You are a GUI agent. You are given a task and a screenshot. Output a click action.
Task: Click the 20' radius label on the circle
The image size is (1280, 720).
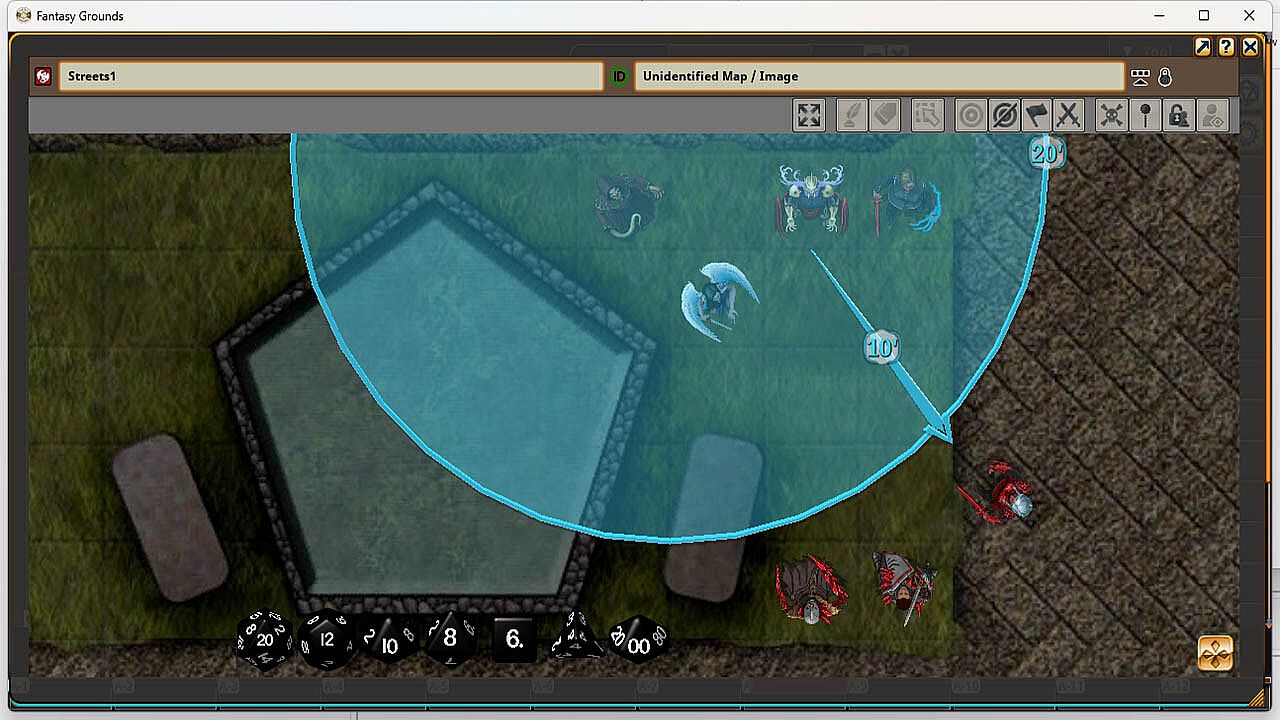tap(1047, 153)
